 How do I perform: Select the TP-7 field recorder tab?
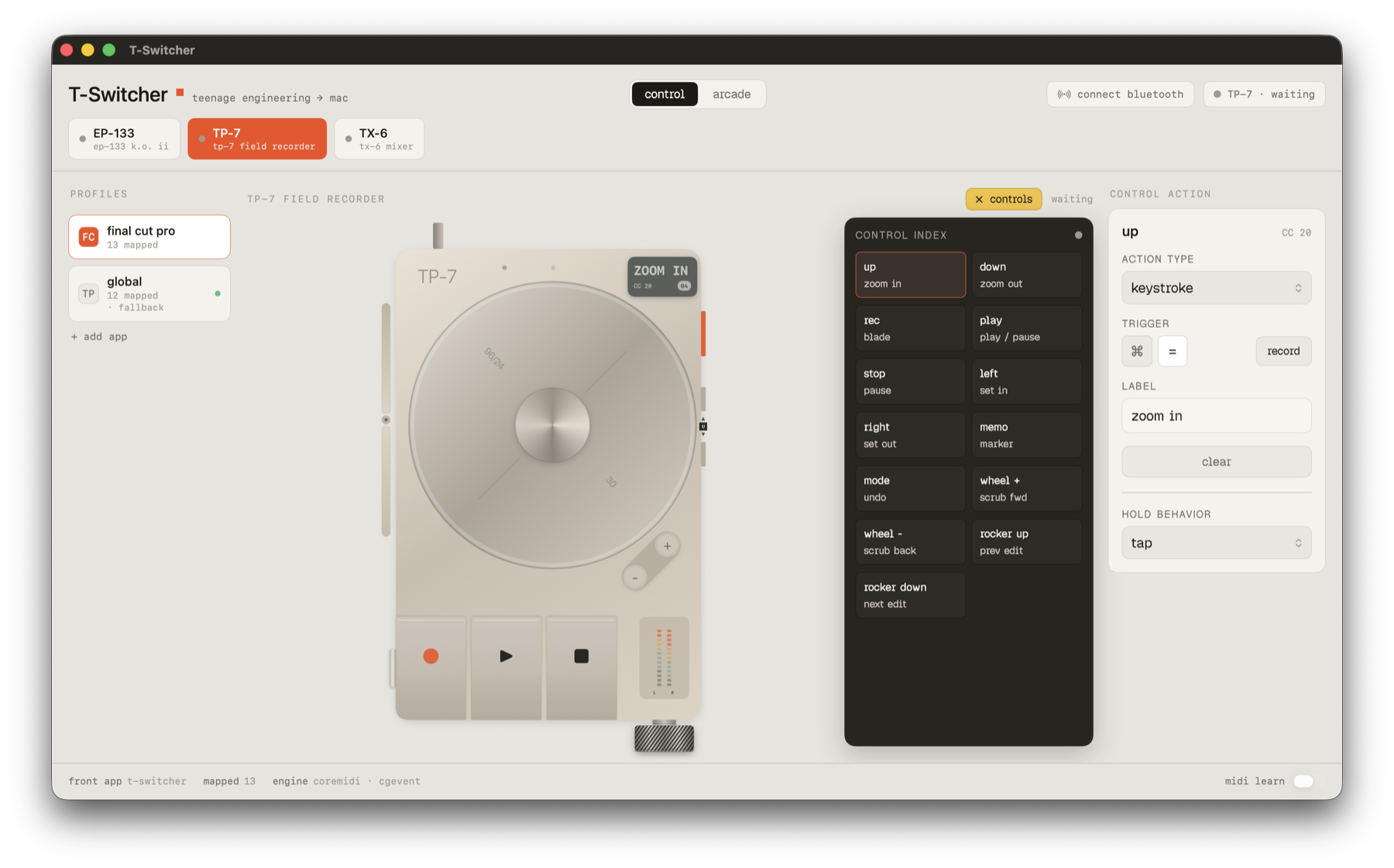[x=257, y=139]
